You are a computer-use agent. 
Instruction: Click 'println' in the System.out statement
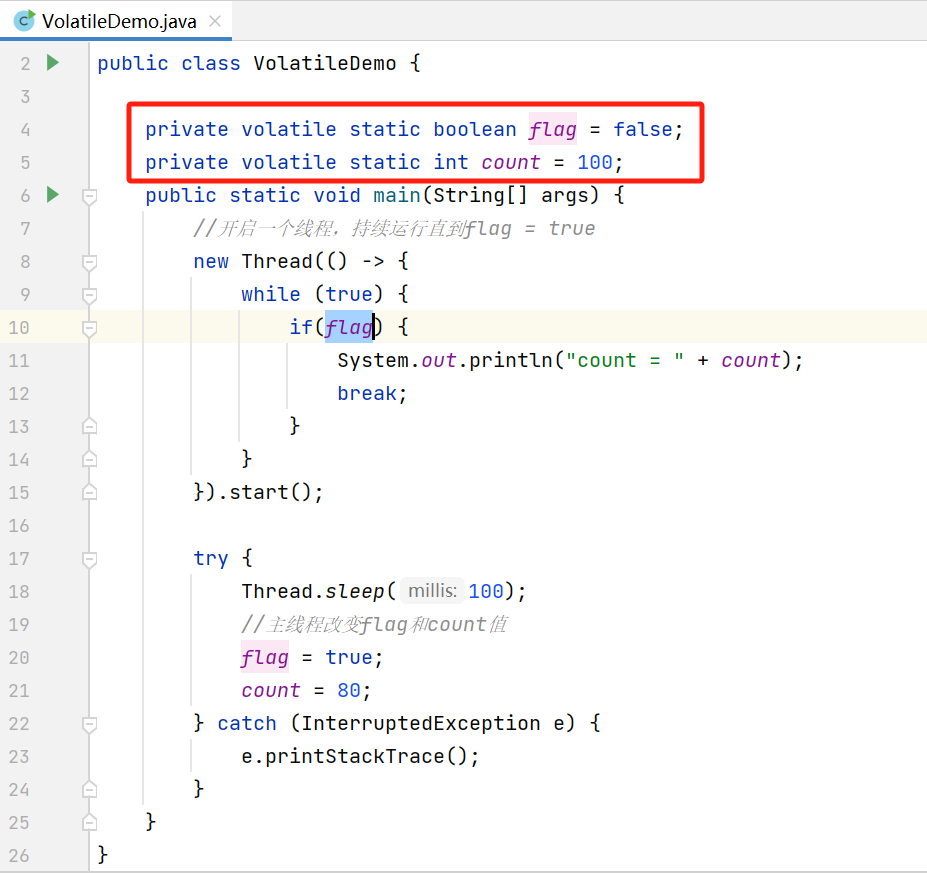point(511,360)
